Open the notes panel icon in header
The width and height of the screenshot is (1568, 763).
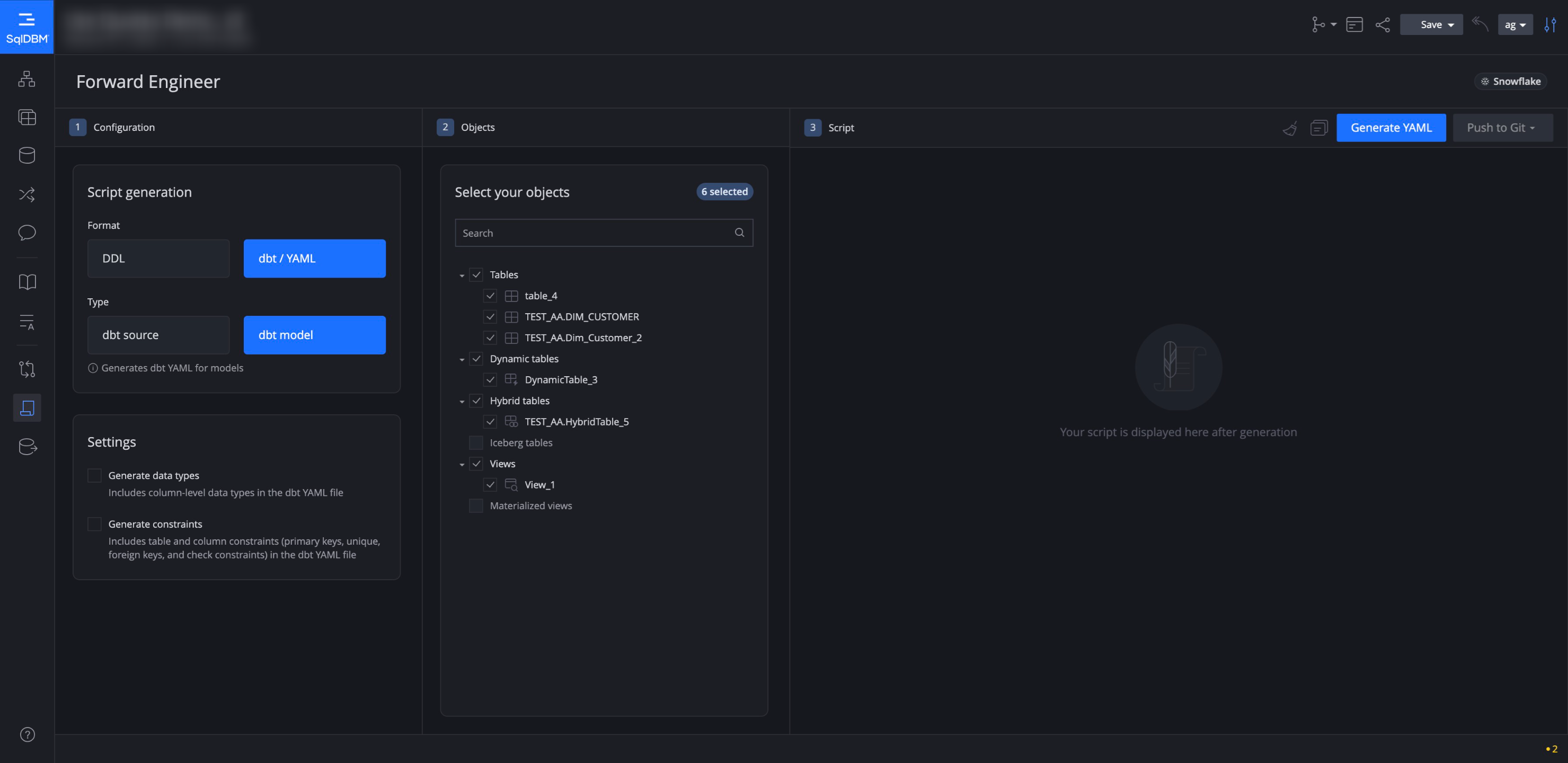(x=1354, y=24)
